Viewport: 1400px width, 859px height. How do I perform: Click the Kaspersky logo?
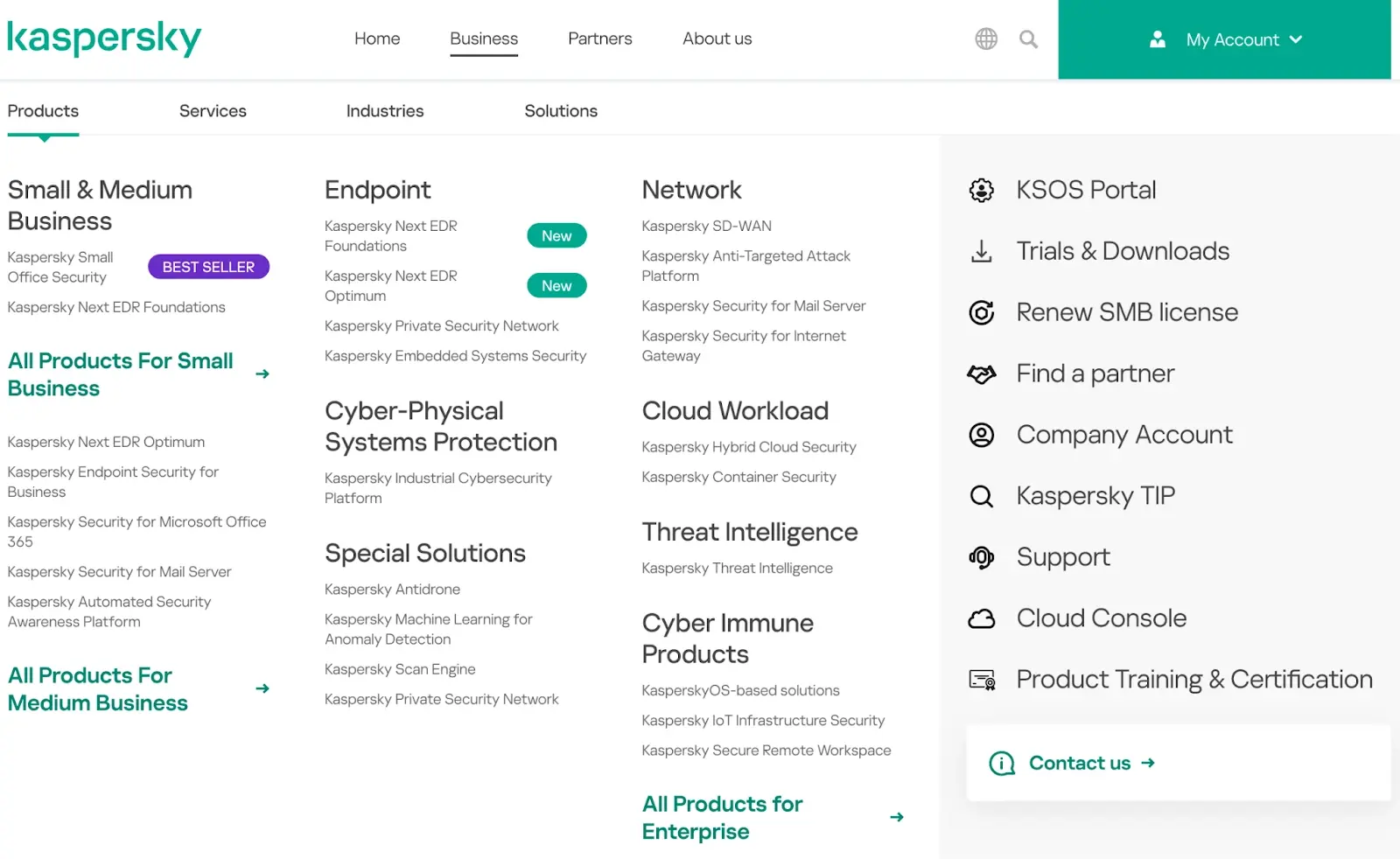(x=104, y=38)
